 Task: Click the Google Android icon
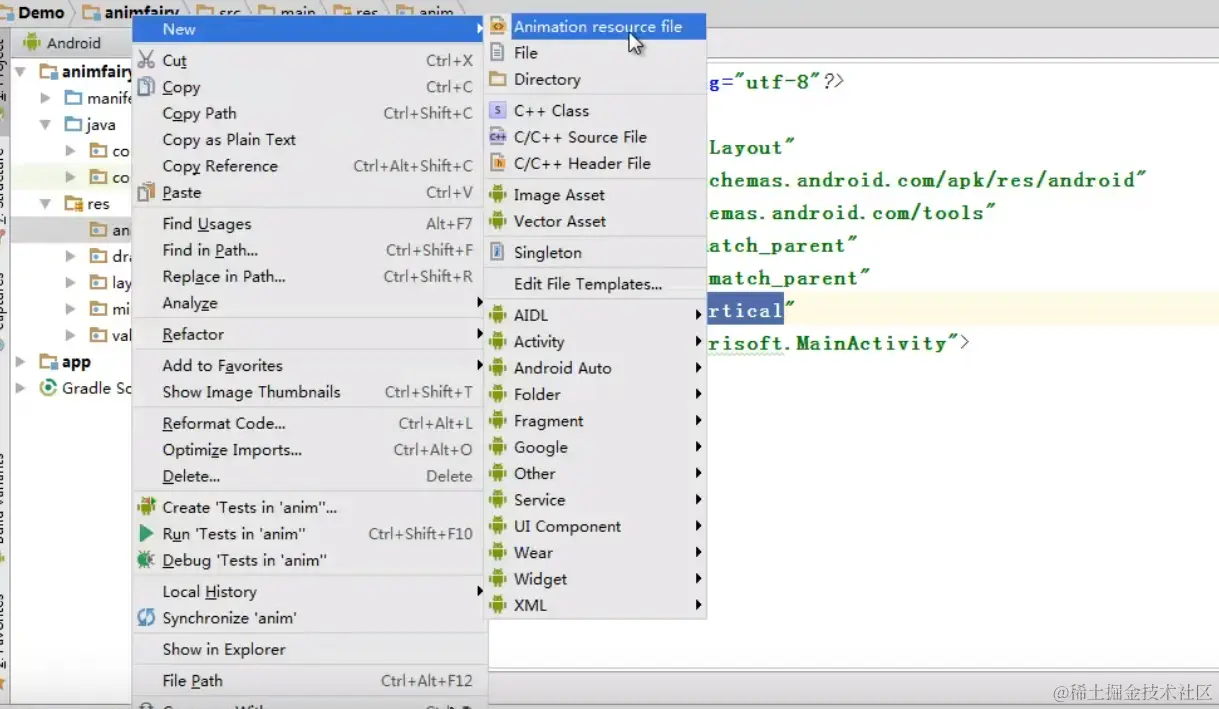498,447
